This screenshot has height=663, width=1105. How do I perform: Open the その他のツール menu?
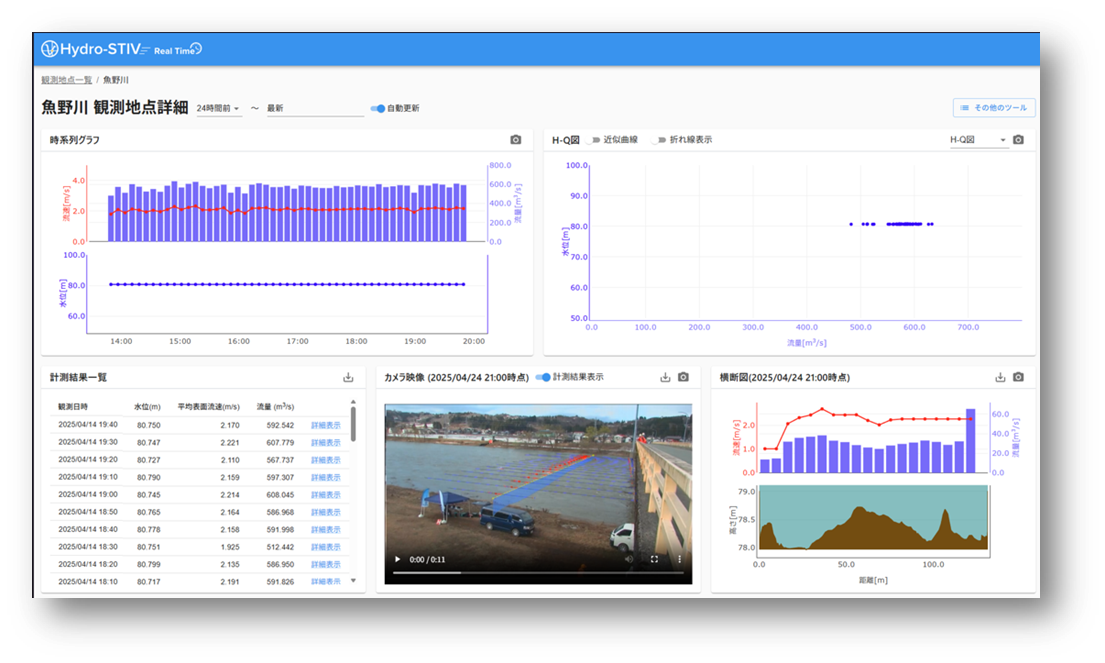(x=994, y=108)
